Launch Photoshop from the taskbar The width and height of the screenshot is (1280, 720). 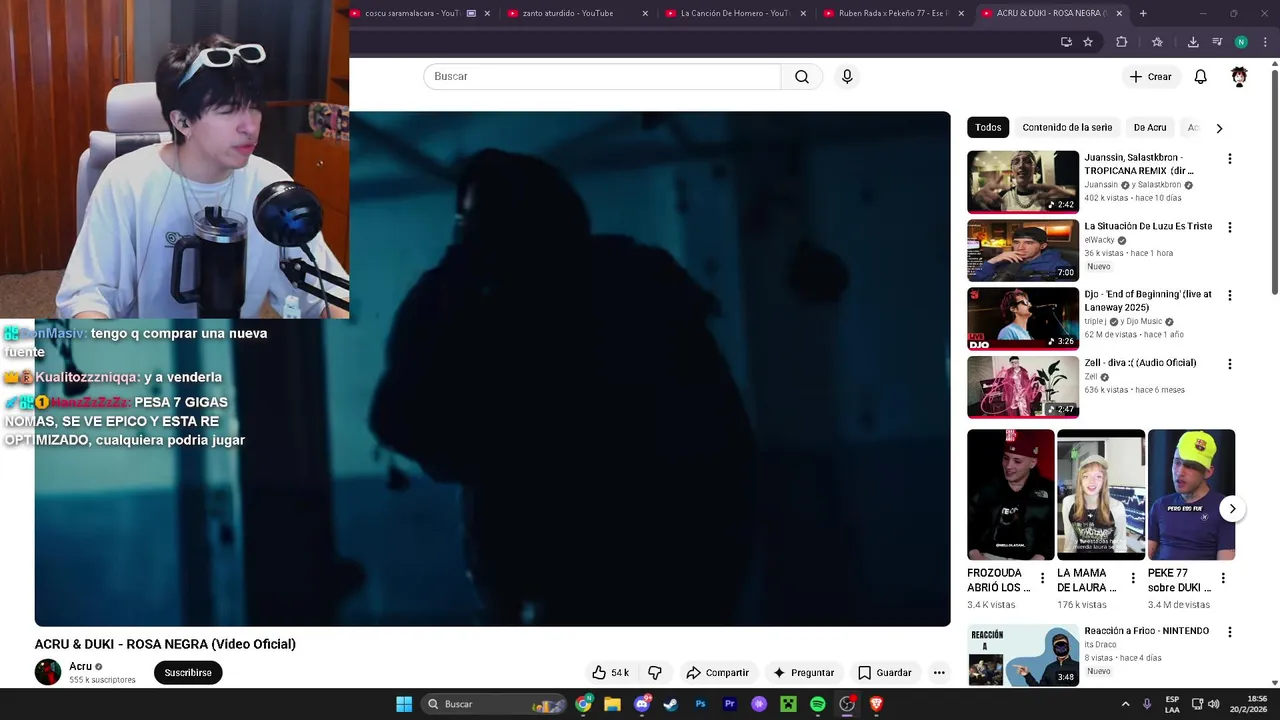(x=700, y=704)
